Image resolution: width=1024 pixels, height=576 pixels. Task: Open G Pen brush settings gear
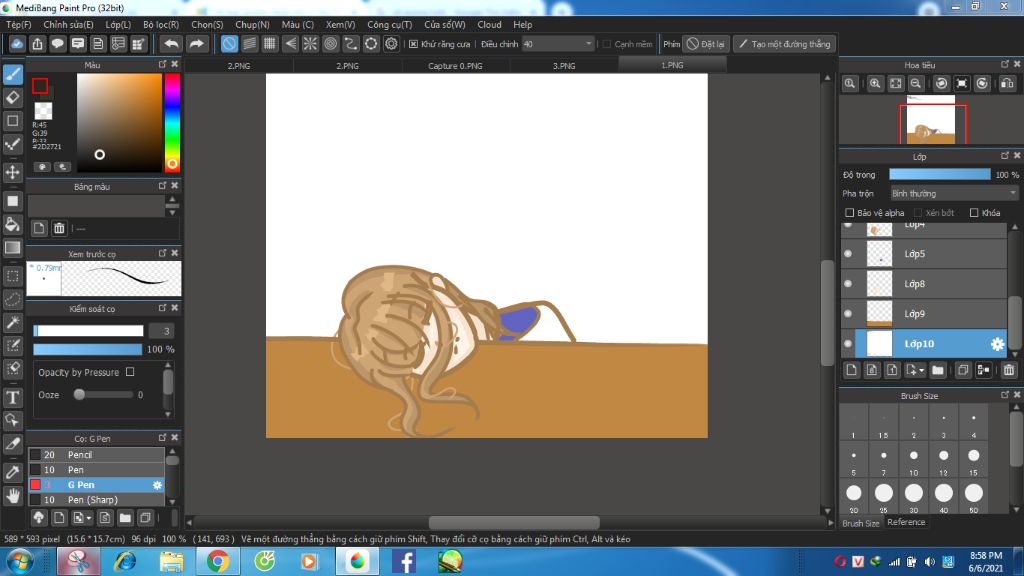pos(157,485)
